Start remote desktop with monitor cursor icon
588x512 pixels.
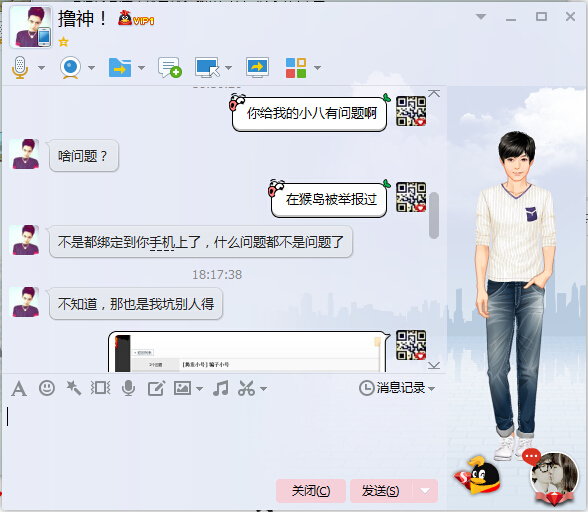(x=207, y=68)
